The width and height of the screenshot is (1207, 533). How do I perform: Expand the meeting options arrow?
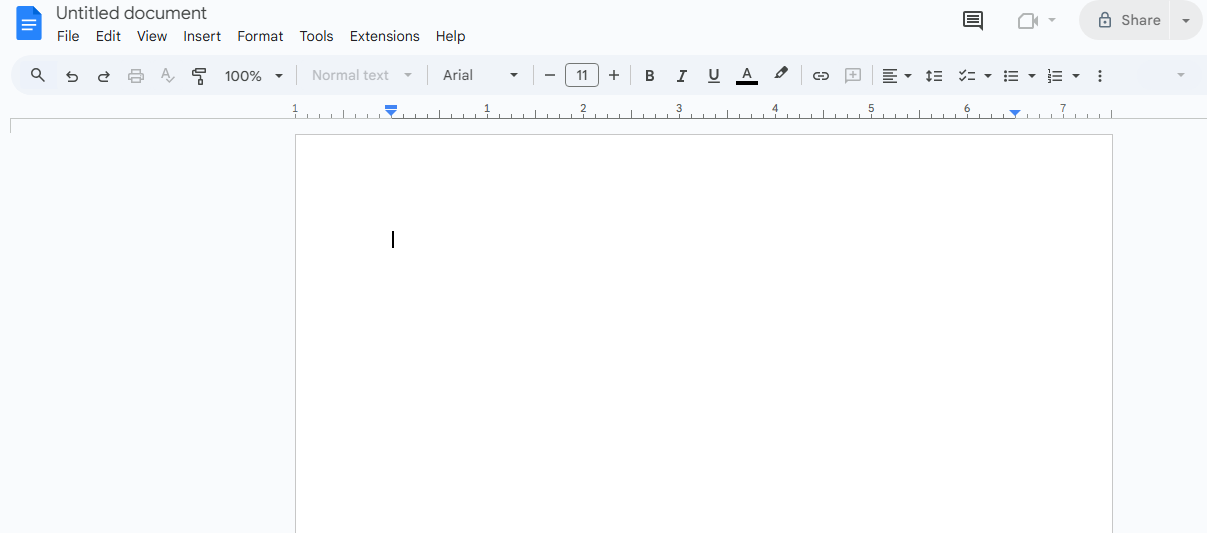coord(1052,21)
